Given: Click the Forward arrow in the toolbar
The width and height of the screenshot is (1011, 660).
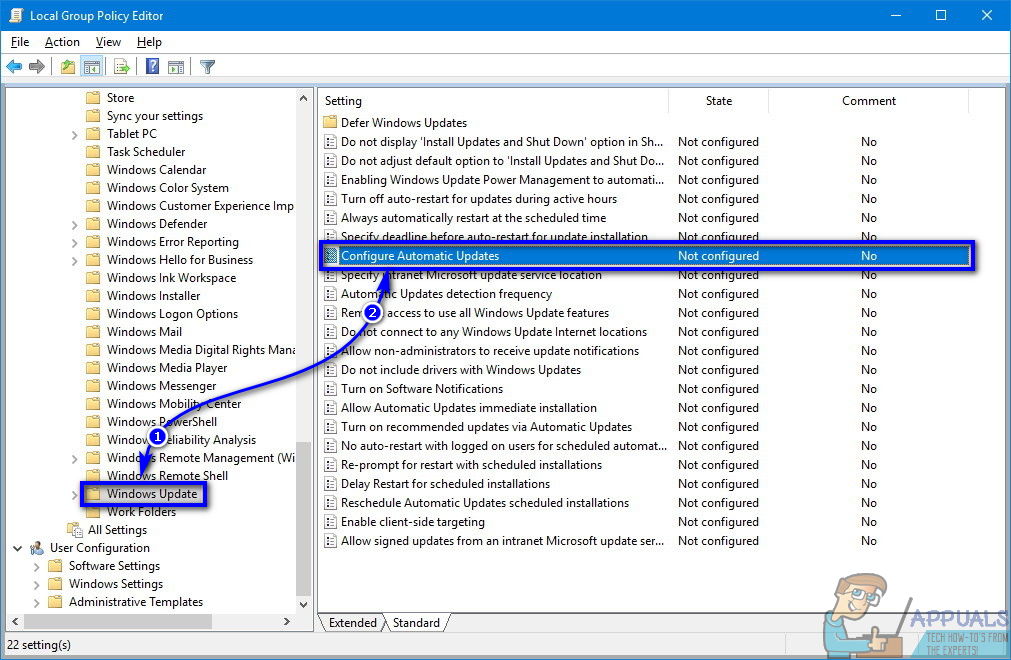Looking at the screenshot, I should pos(37,67).
